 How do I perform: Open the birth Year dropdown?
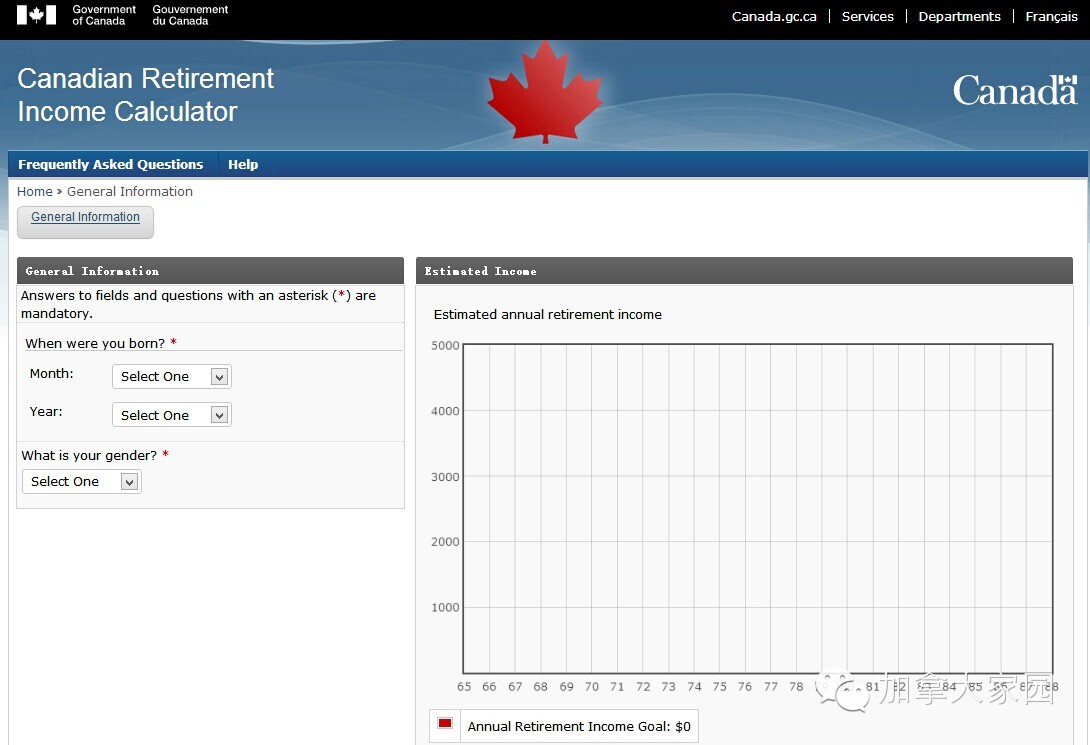pyautogui.click(x=171, y=415)
